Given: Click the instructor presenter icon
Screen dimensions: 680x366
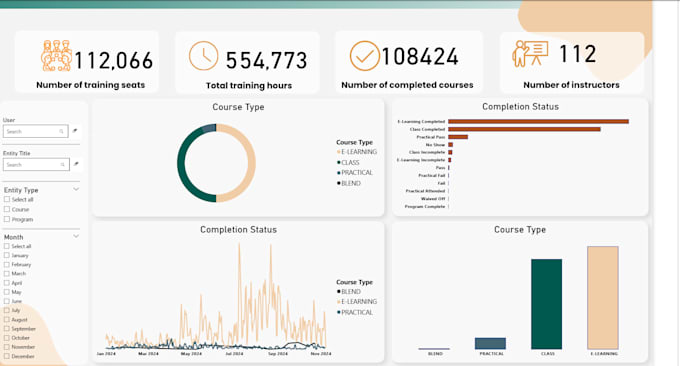Looking at the screenshot, I should (530, 53).
